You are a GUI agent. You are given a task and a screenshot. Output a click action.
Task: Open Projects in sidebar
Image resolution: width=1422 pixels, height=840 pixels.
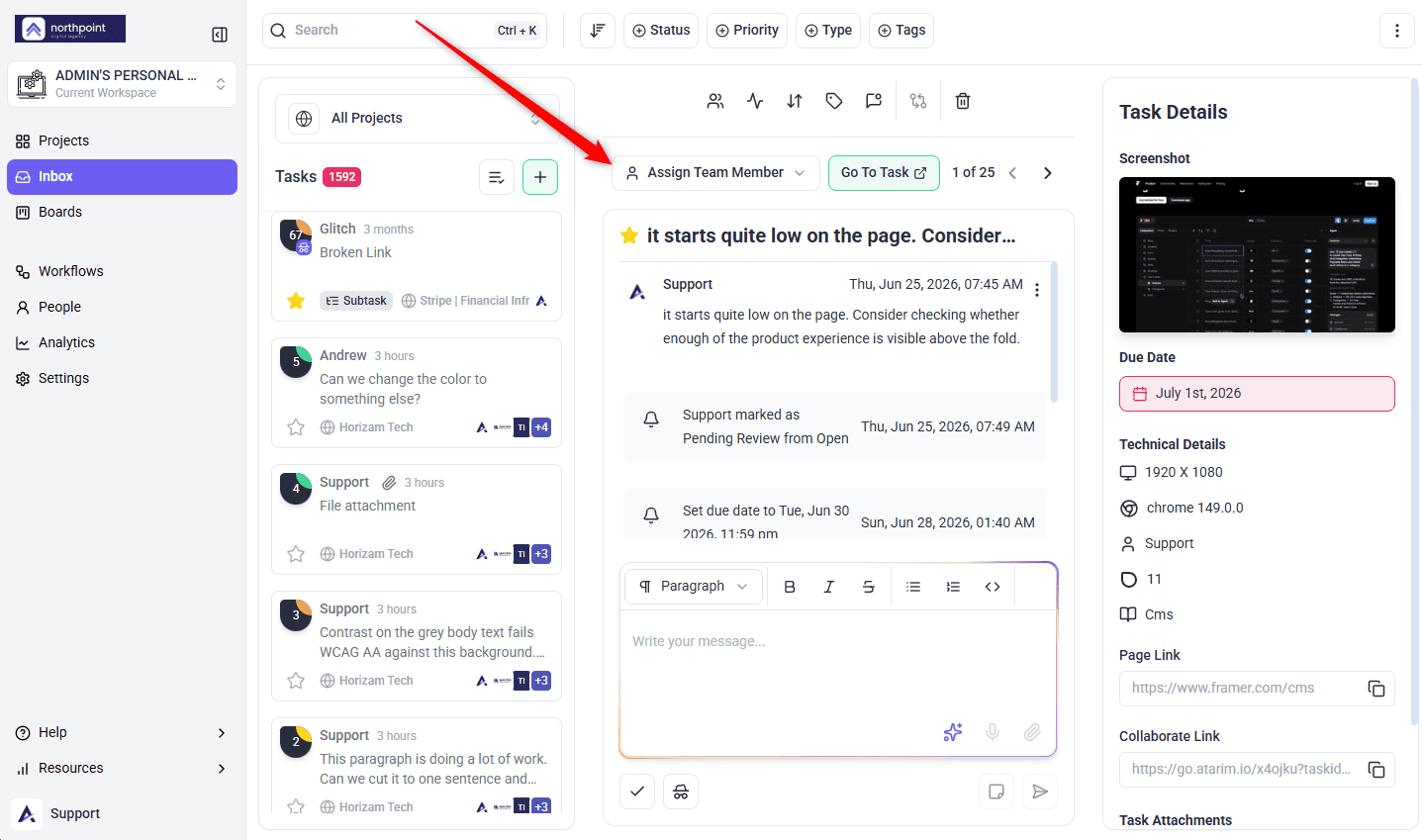(x=122, y=141)
